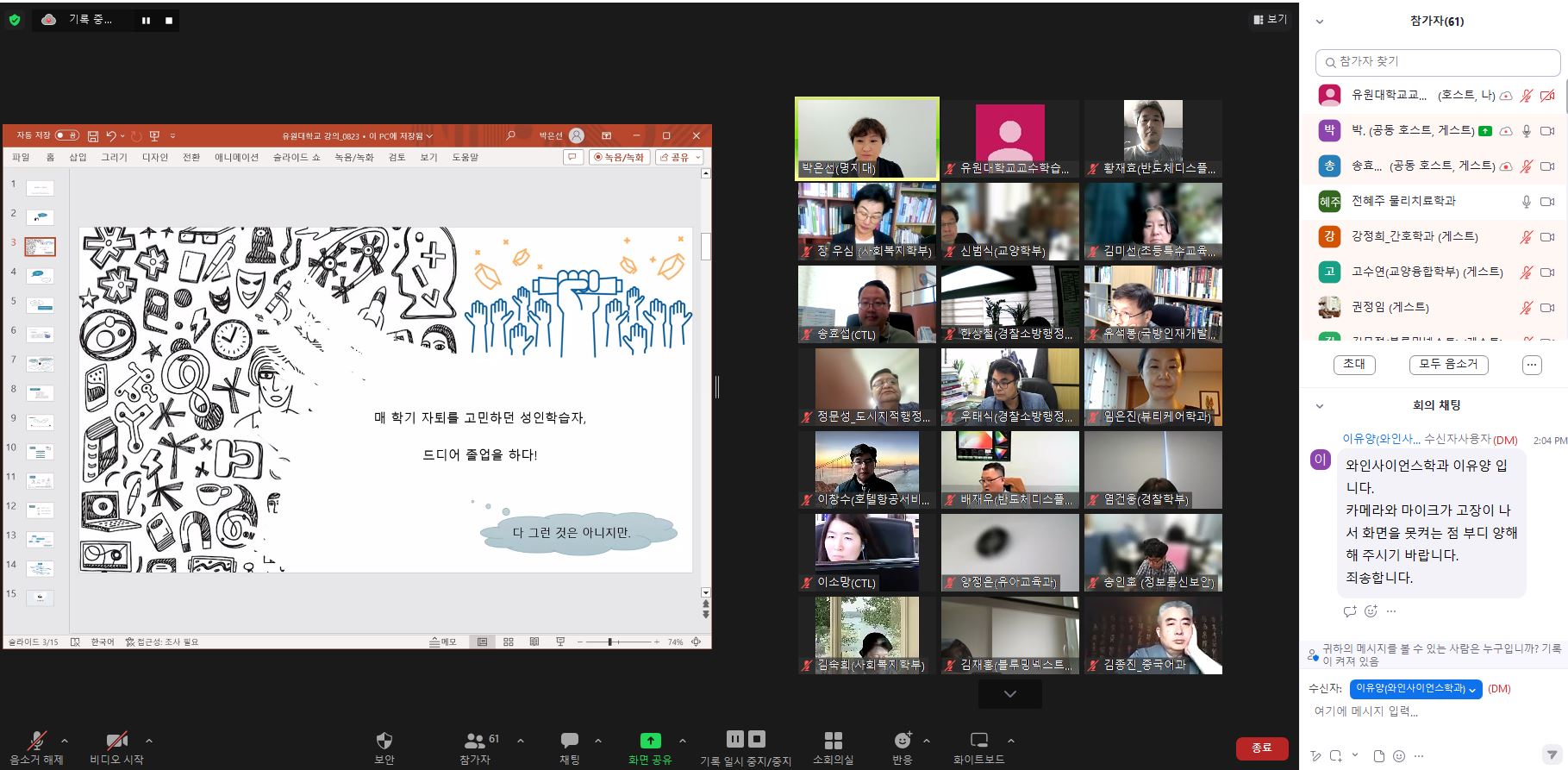Click the Reactions smiley icon

coord(902,741)
